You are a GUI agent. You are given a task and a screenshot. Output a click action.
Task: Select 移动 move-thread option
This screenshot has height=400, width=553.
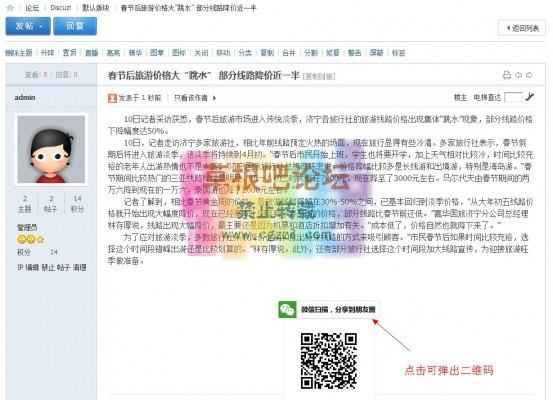223,53
